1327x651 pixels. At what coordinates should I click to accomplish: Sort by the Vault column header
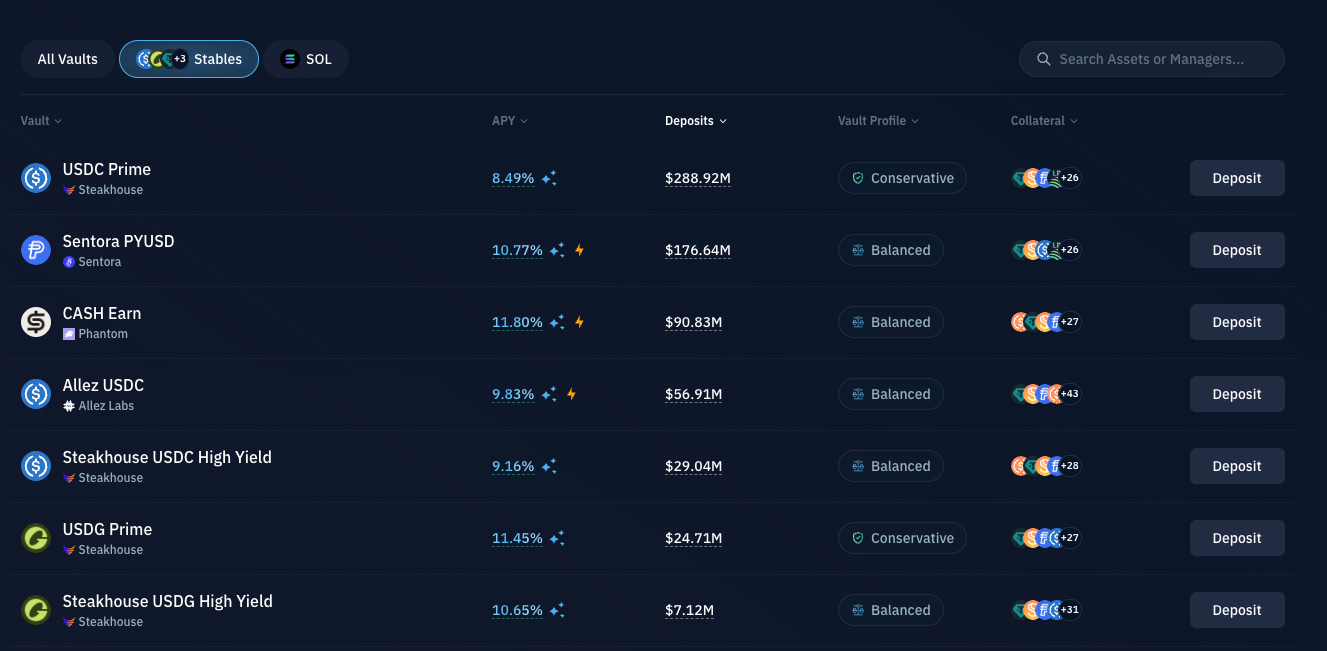[41, 121]
